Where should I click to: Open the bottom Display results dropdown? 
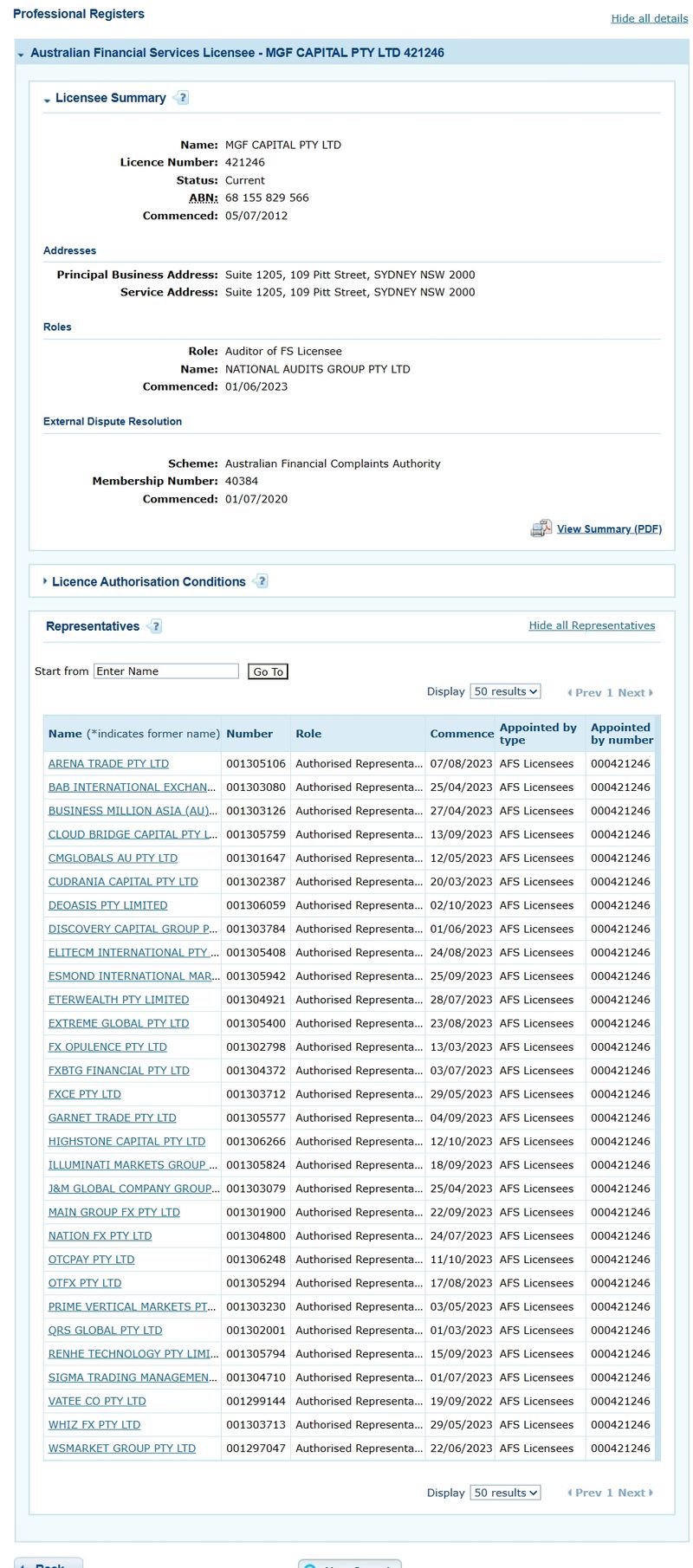click(x=506, y=1493)
